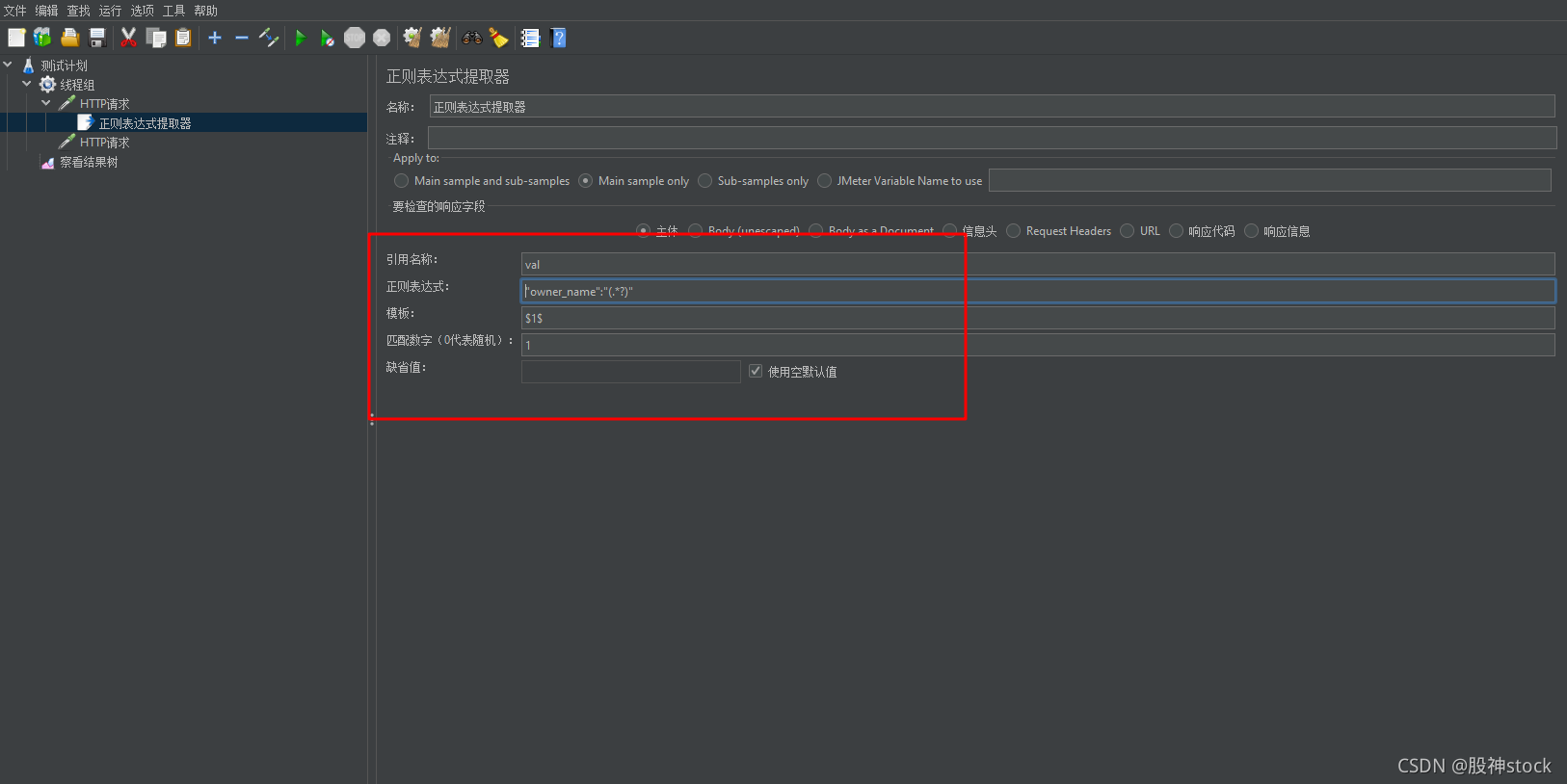Collapse all tree nodes with minus icon
Screen dimensions: 1567x784
click(x=242, y=38)
